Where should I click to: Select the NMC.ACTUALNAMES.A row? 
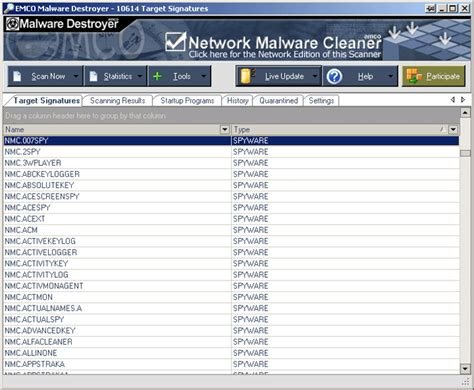click(231, 308)
